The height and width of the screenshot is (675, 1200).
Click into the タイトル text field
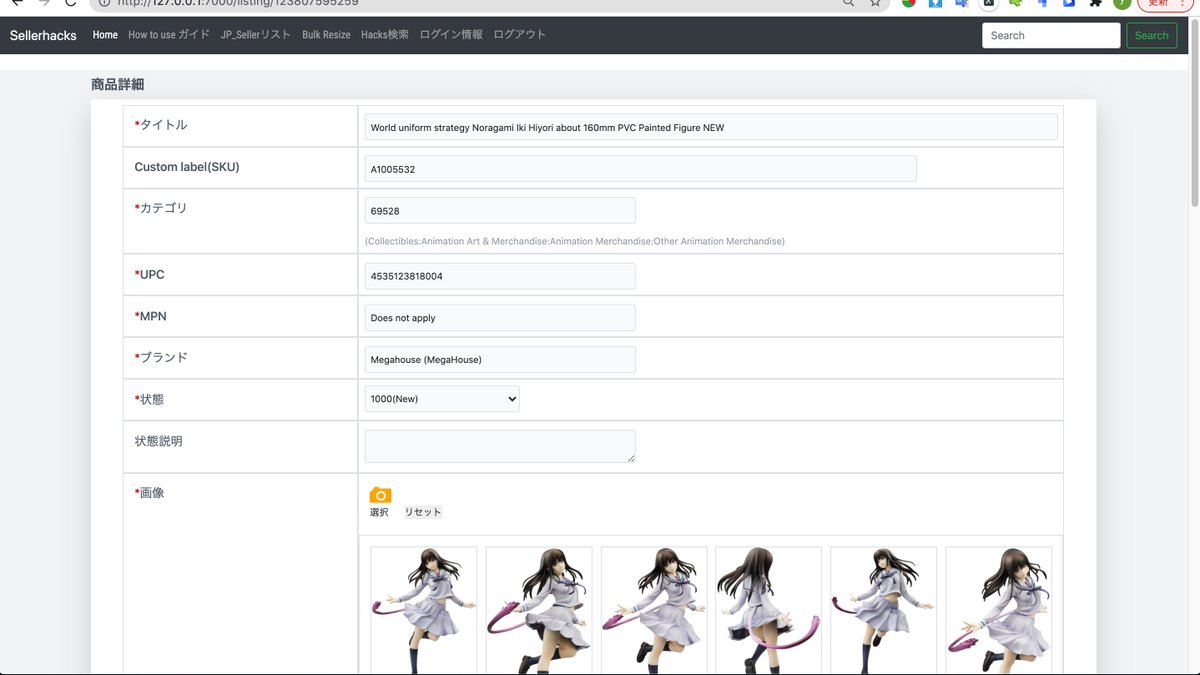click(711, 127)
